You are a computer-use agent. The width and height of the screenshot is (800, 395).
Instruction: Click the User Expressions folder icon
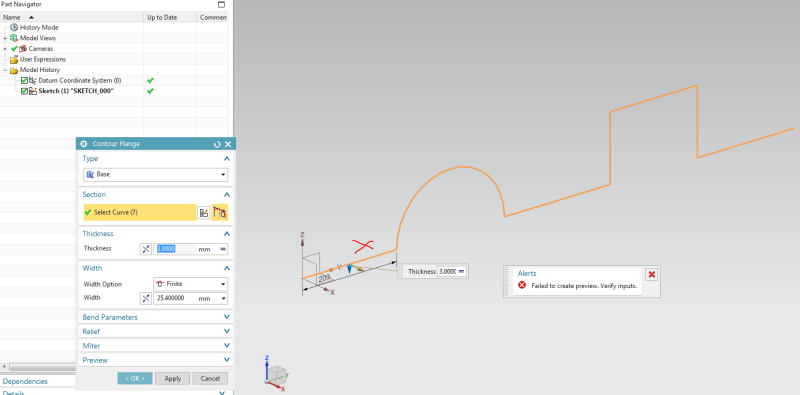(x=14, y=60)
